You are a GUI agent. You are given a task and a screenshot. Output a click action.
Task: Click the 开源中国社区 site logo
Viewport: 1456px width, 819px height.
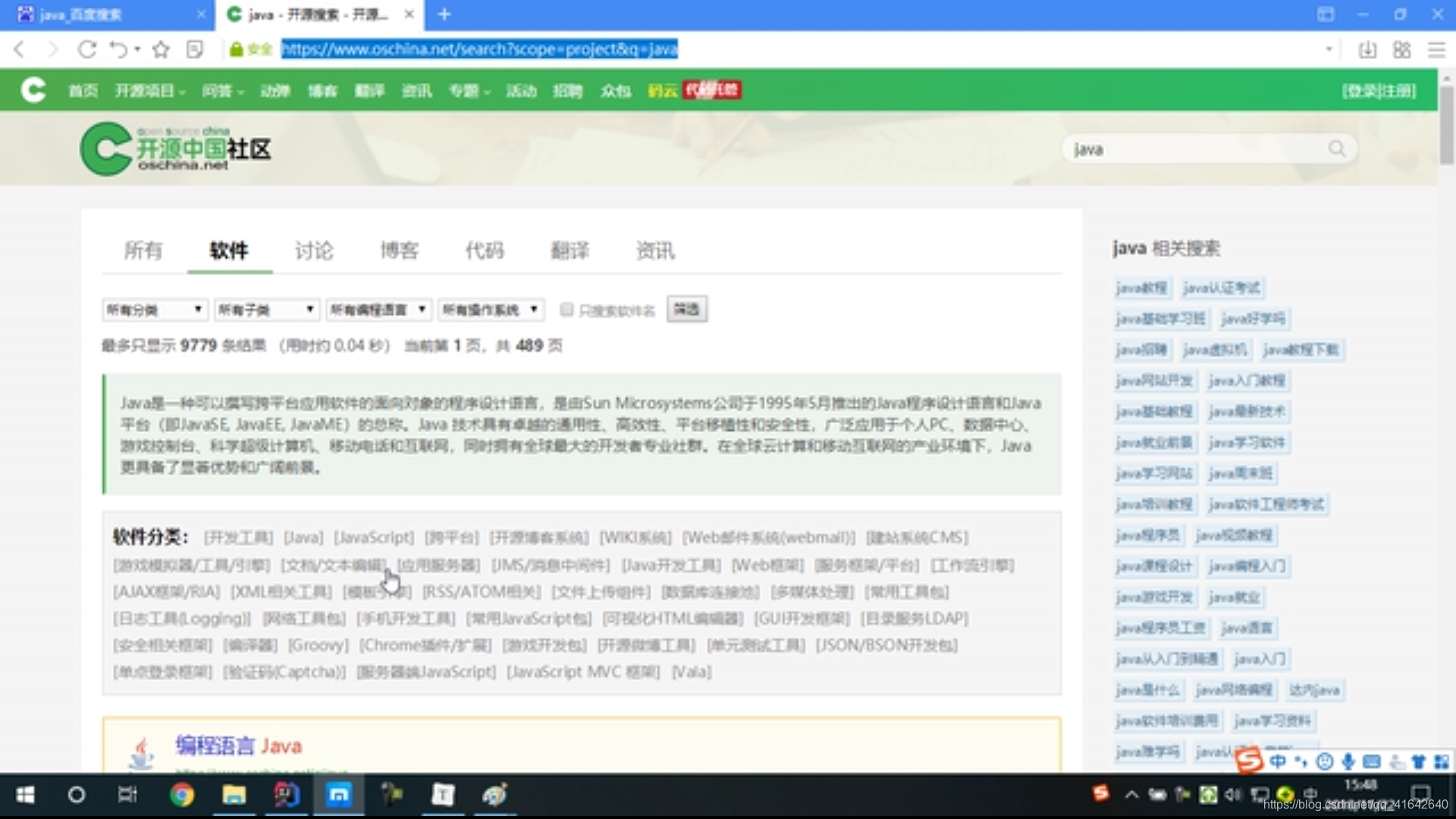(176, 149)
